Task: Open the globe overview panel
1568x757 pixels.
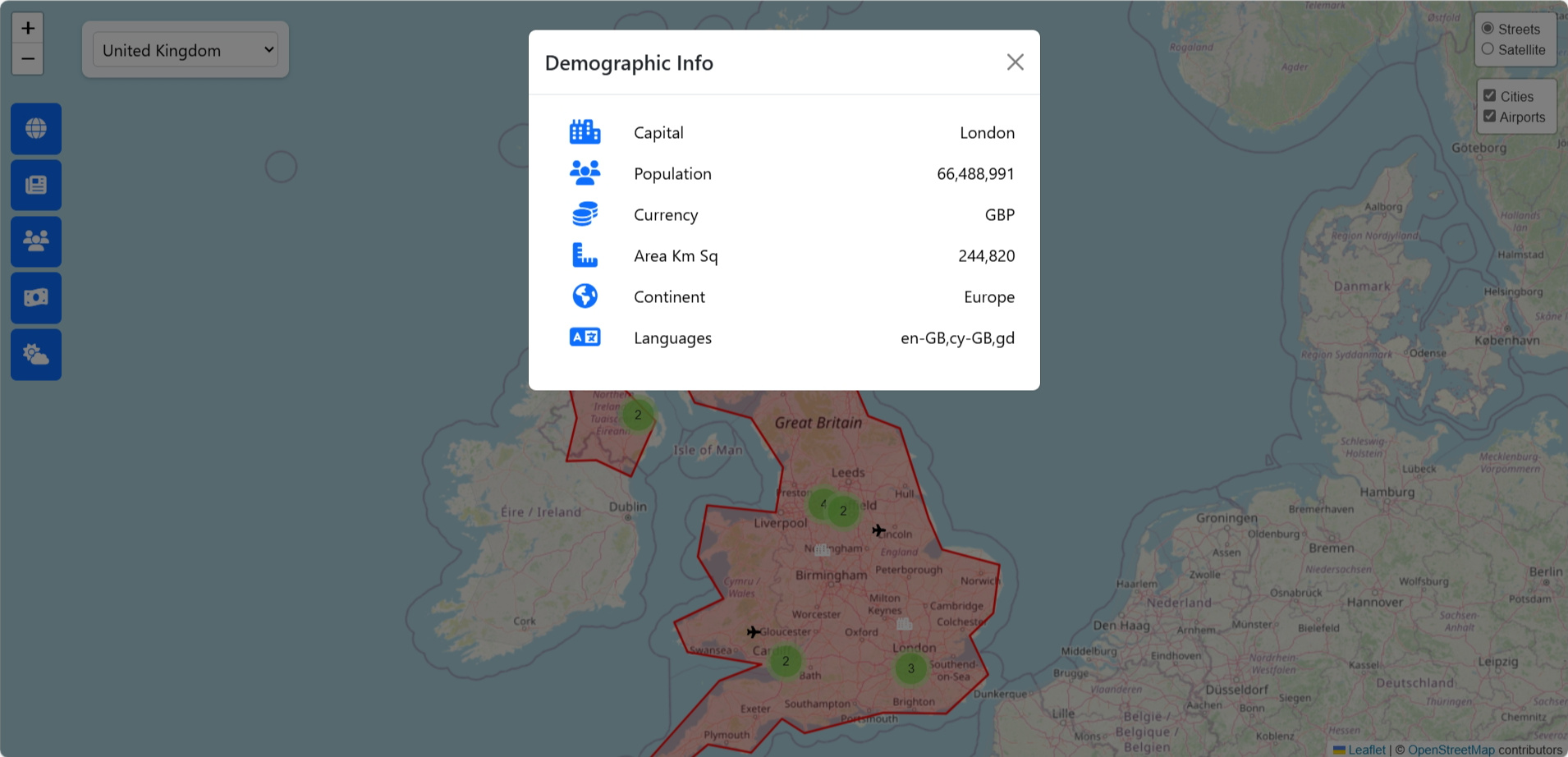Action: [35, 128]
